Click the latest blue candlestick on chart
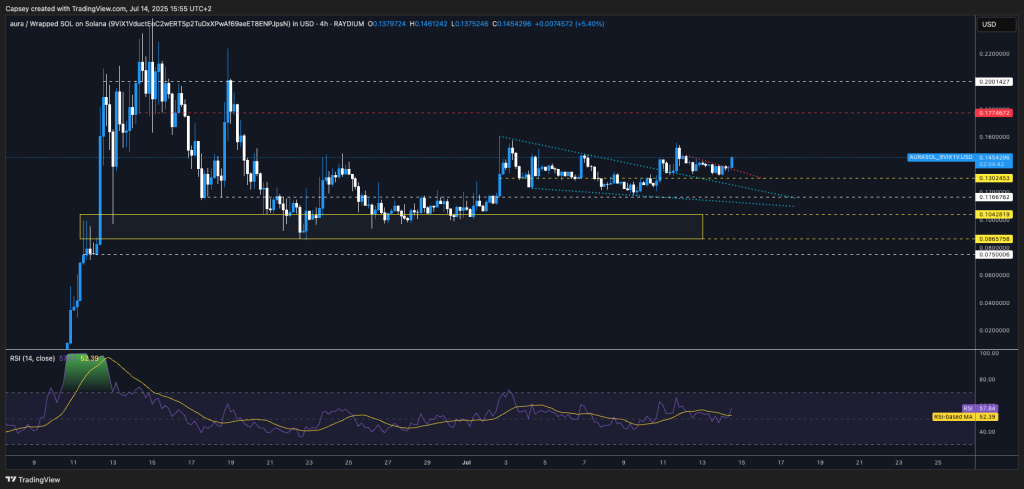The width and height of the screenshot is (1024, 489). pos(733,162)
